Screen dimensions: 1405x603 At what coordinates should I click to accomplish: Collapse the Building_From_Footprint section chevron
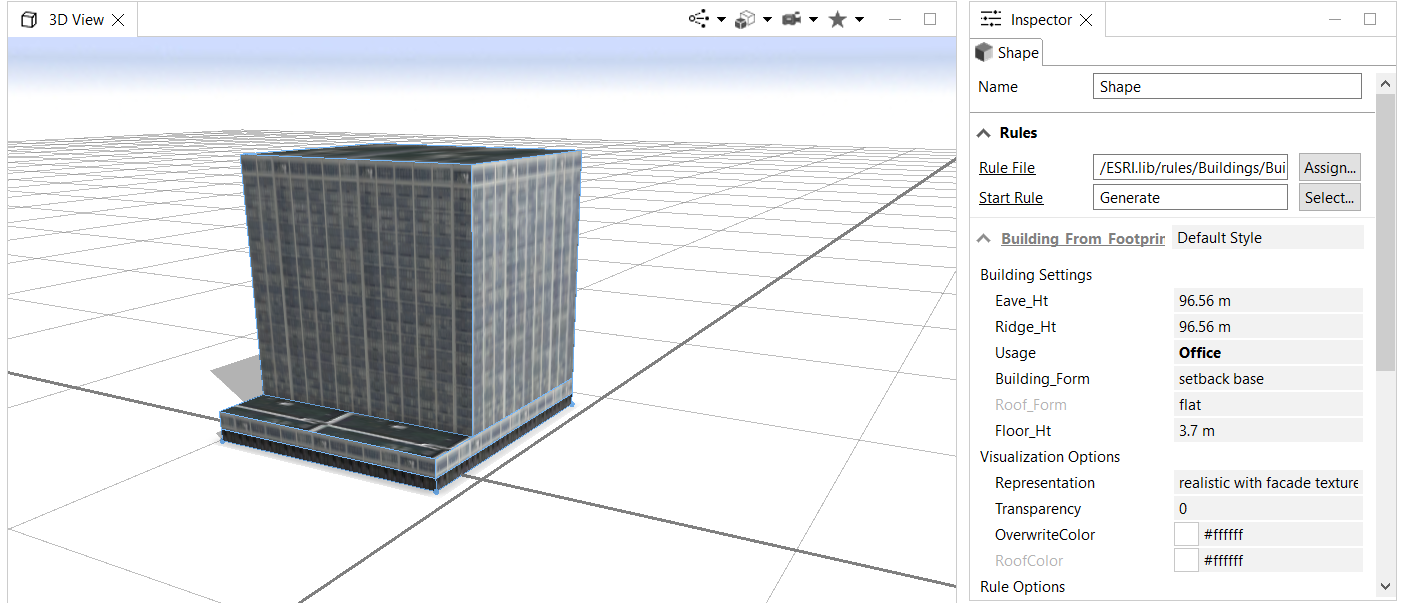pos(985,239)
